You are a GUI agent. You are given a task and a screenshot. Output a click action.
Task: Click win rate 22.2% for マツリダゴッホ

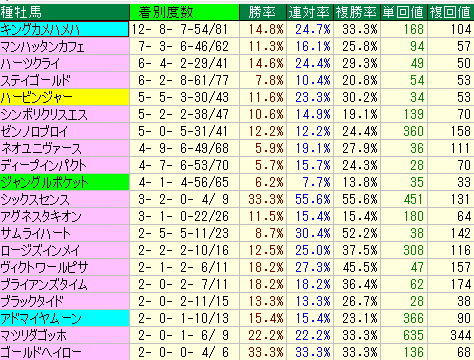click(266, 335)
